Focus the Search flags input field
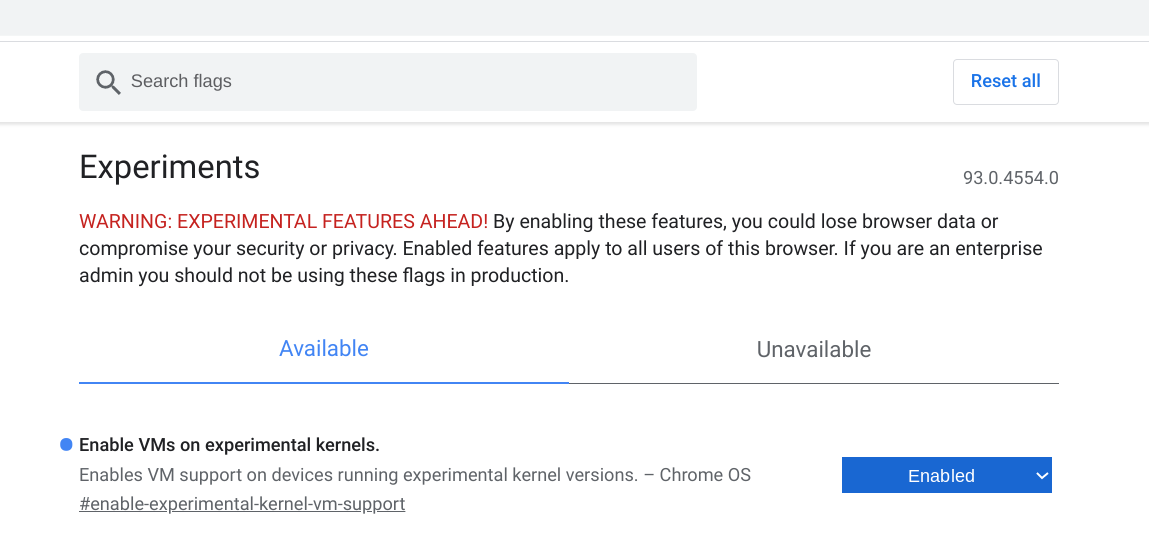Screen dimensions: 1149x553 [x=400, y=82]
